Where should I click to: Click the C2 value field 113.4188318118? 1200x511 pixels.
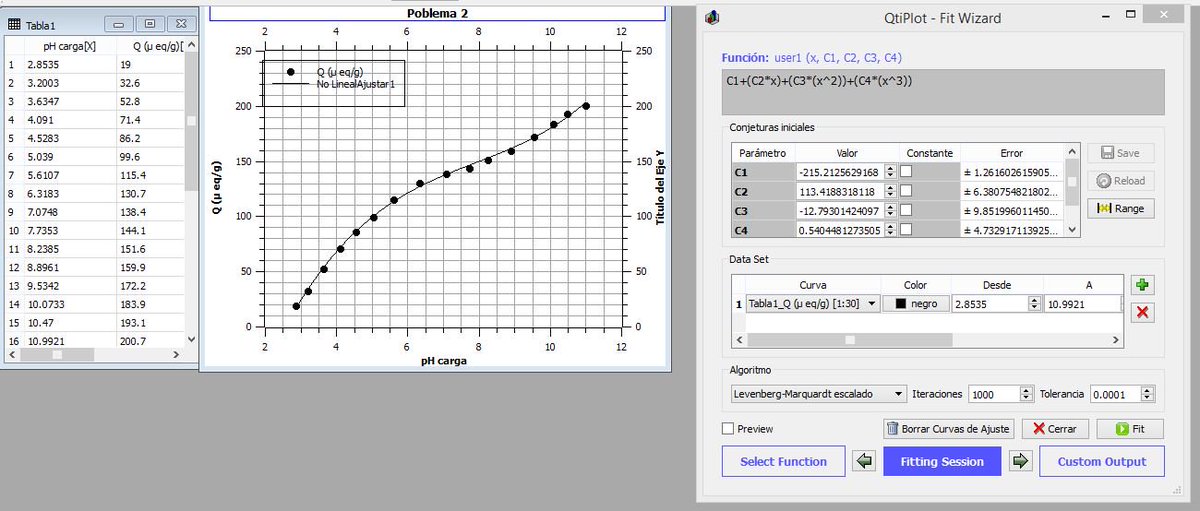pyautogui.click(x=840, y=191)
